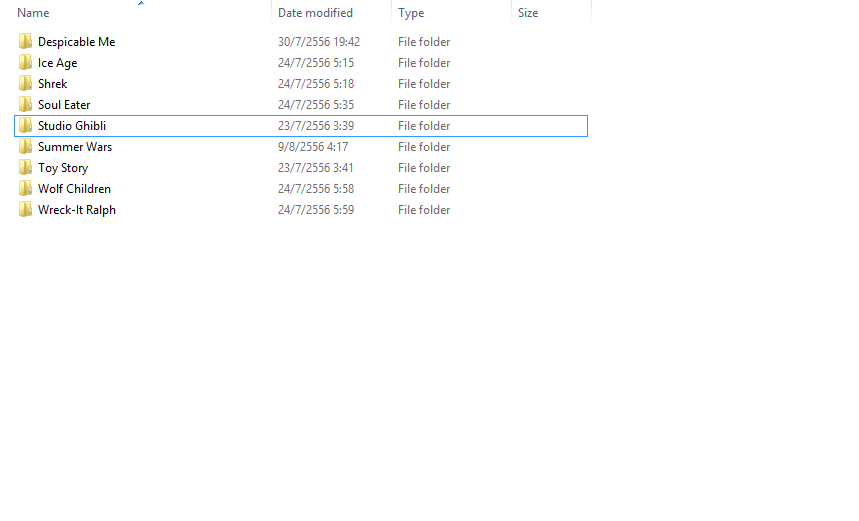Sort by the Size column header
Viewport: 859px width, 521px height.
[528, 13]
